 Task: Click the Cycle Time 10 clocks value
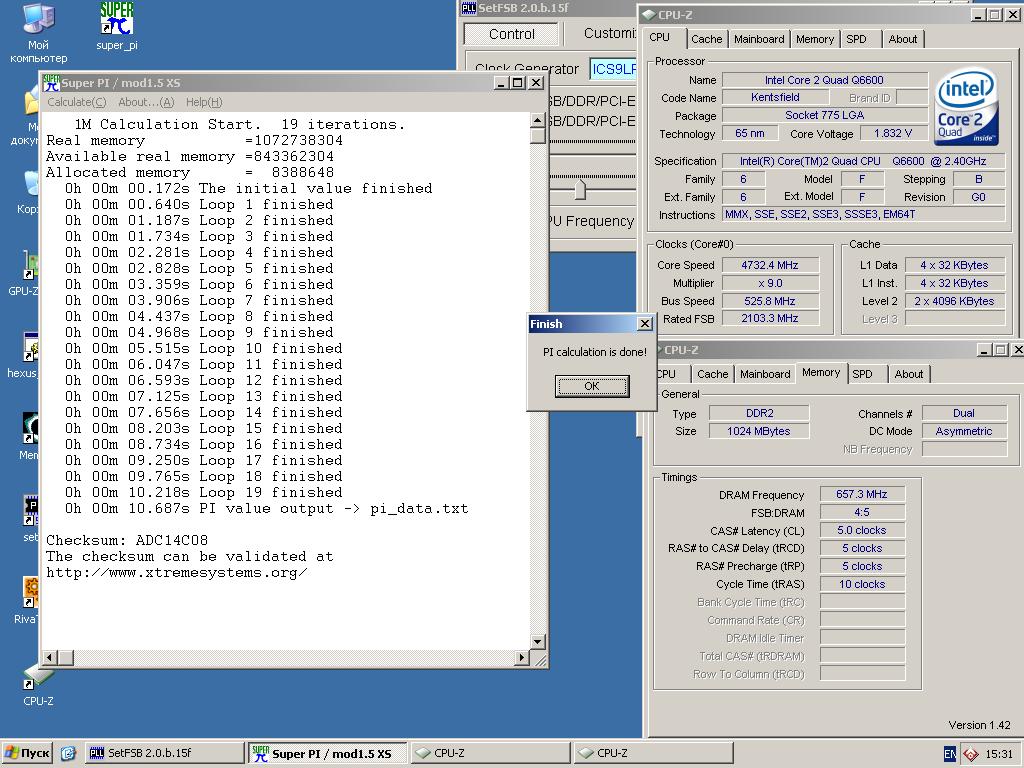862,584
